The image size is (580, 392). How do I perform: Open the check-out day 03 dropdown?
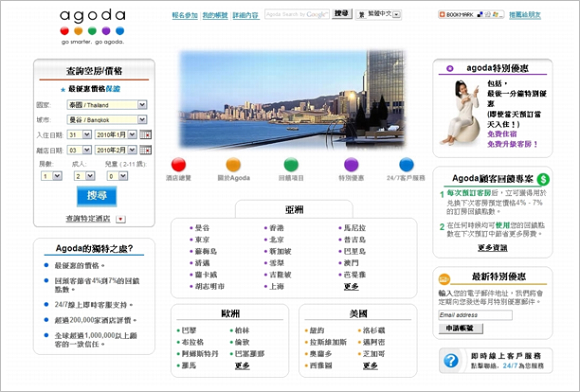(79, 150)
